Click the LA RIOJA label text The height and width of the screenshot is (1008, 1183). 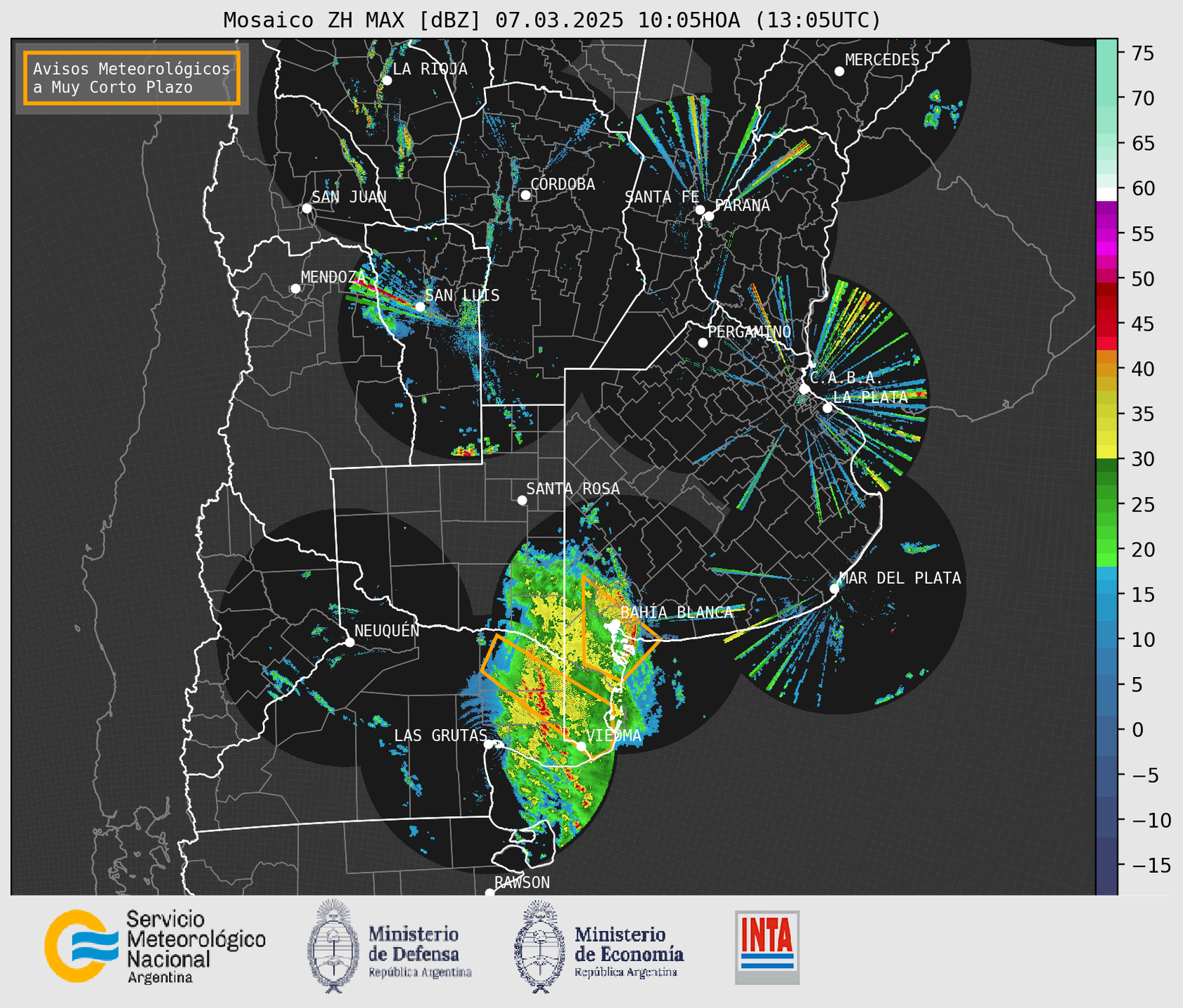[430, 69]
